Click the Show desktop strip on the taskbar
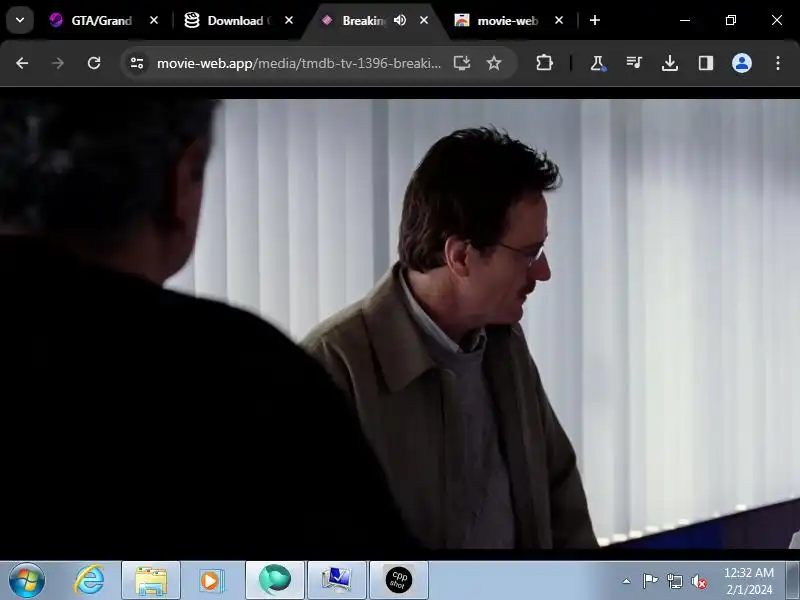Viewport: 800px width, 600px height. pyautogui.click(x=793, y=580)
